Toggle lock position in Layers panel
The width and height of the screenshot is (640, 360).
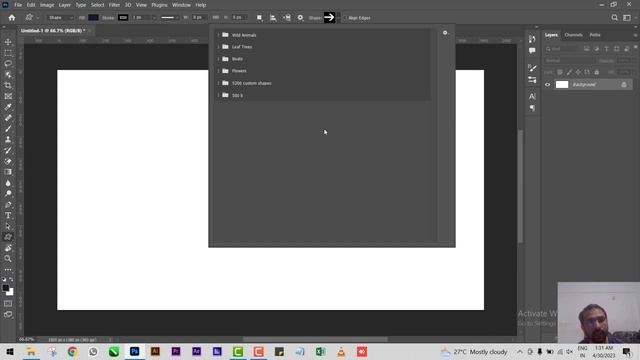coord(578,72)
